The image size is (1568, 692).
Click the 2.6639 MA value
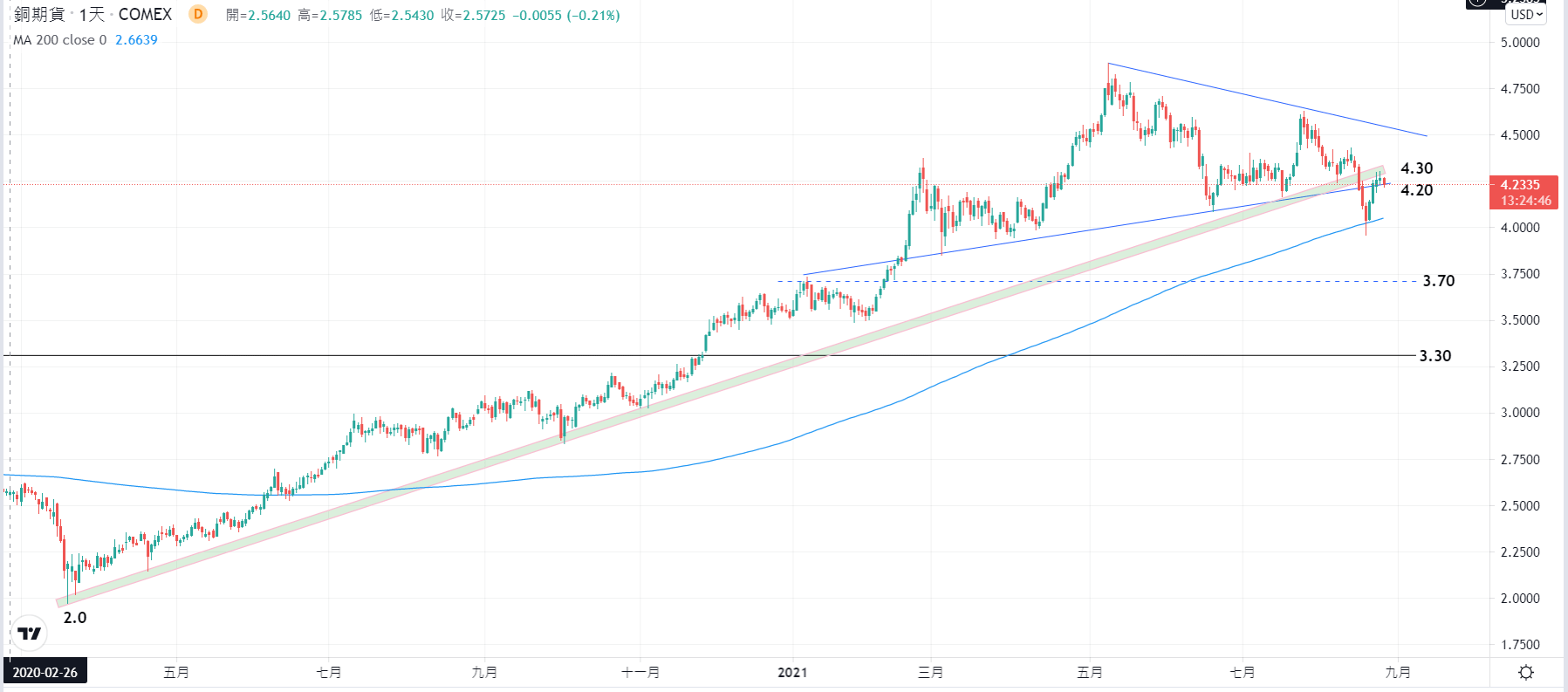136,40
